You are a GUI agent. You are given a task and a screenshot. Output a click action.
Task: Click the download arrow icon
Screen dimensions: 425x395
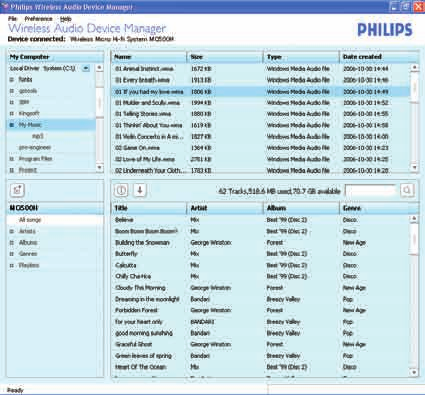tap(140, 190)
